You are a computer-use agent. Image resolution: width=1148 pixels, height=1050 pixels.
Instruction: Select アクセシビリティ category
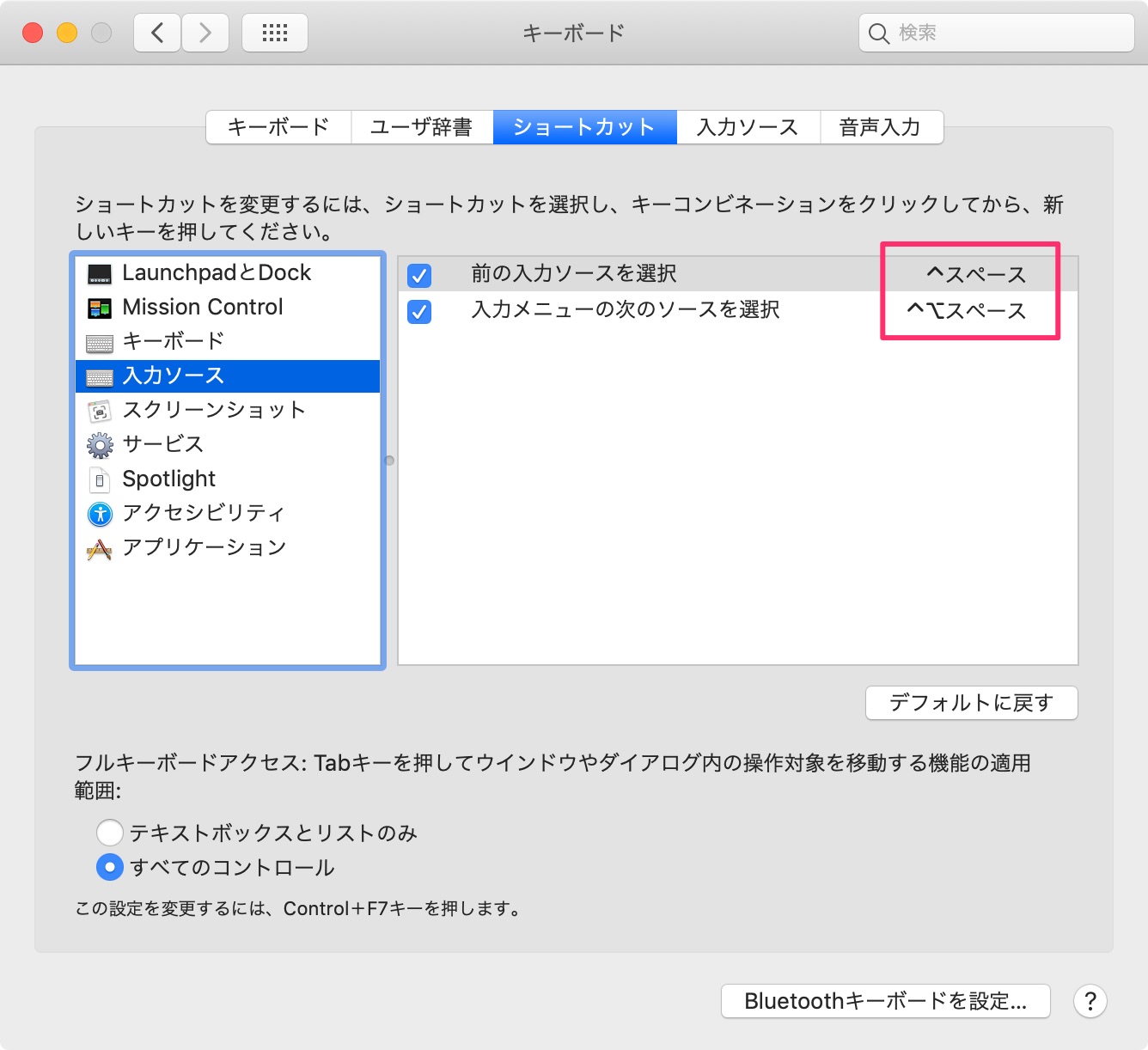228,514
